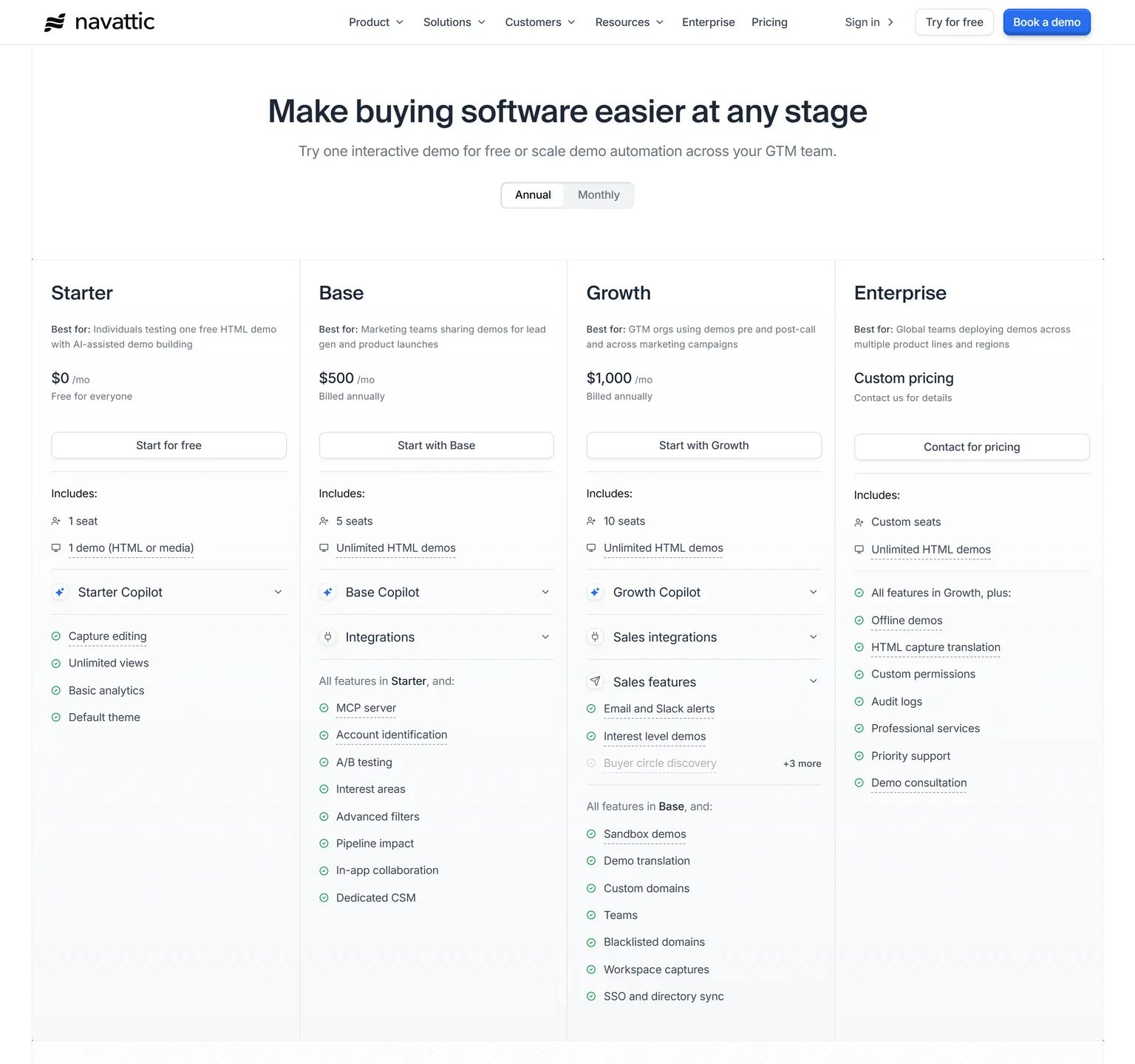
Task: Click the Growth Copilot sparkle icon
Action: coord(595,592)
